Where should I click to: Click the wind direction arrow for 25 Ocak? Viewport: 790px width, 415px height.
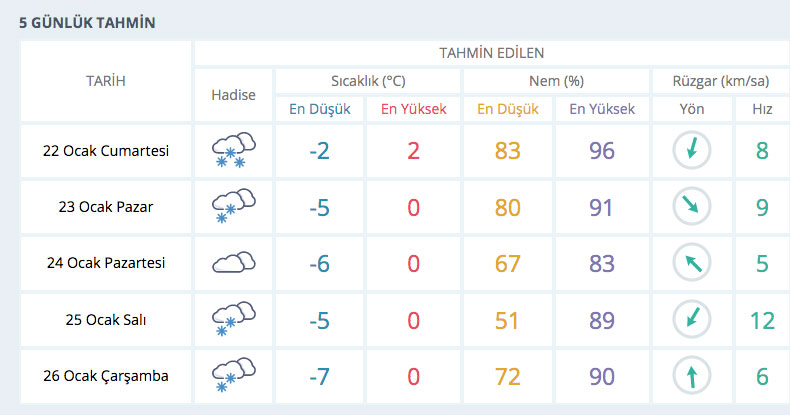[x=692, y=320]
